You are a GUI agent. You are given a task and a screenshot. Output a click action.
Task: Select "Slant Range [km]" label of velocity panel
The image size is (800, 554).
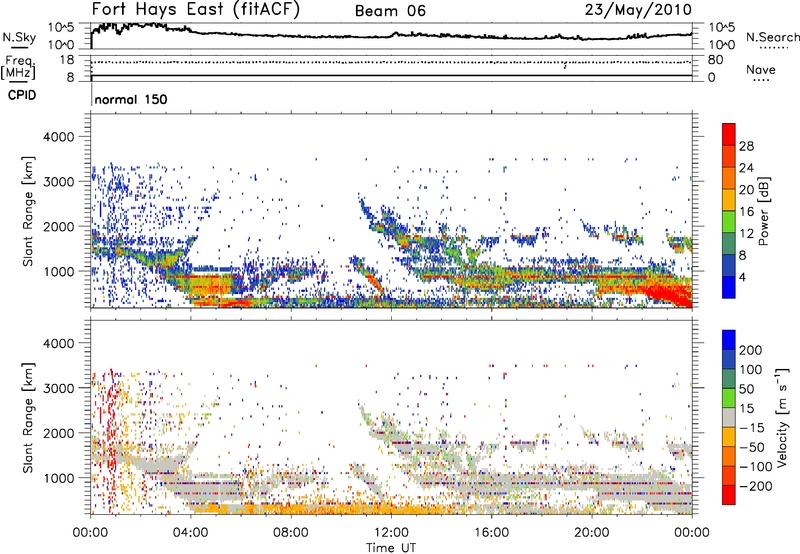pos(28,417)
